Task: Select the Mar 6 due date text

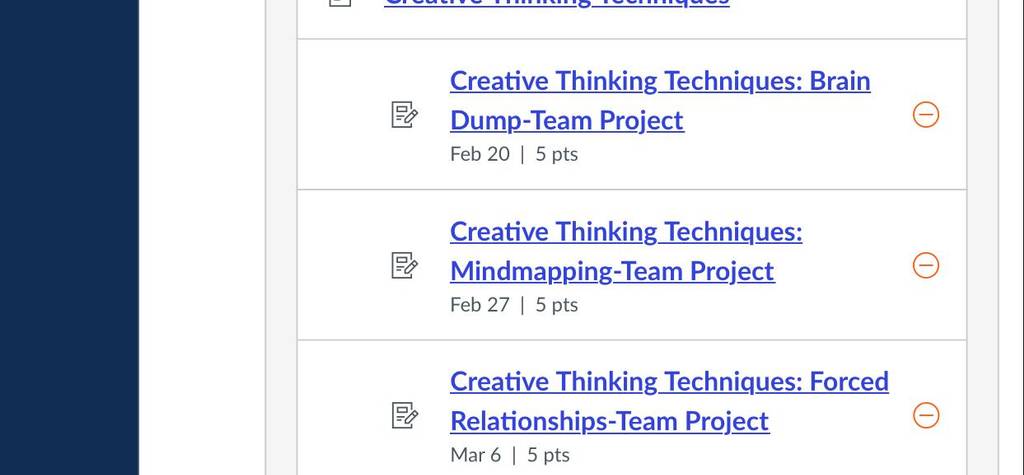Action: (475, 455)
